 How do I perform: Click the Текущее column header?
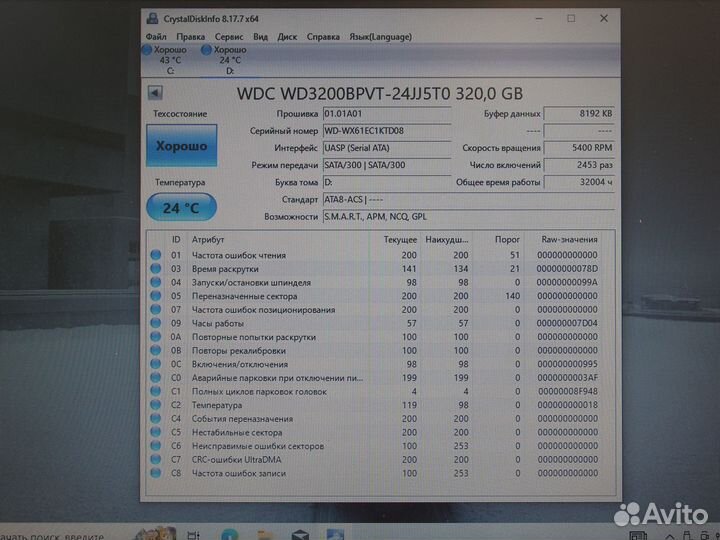400,240
